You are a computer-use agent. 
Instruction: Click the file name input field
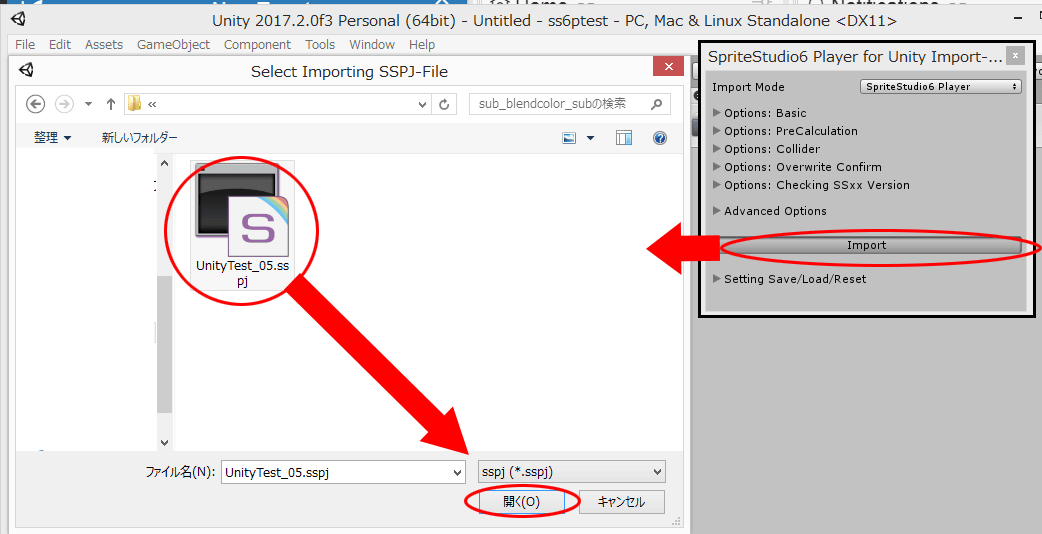point(343,472)
